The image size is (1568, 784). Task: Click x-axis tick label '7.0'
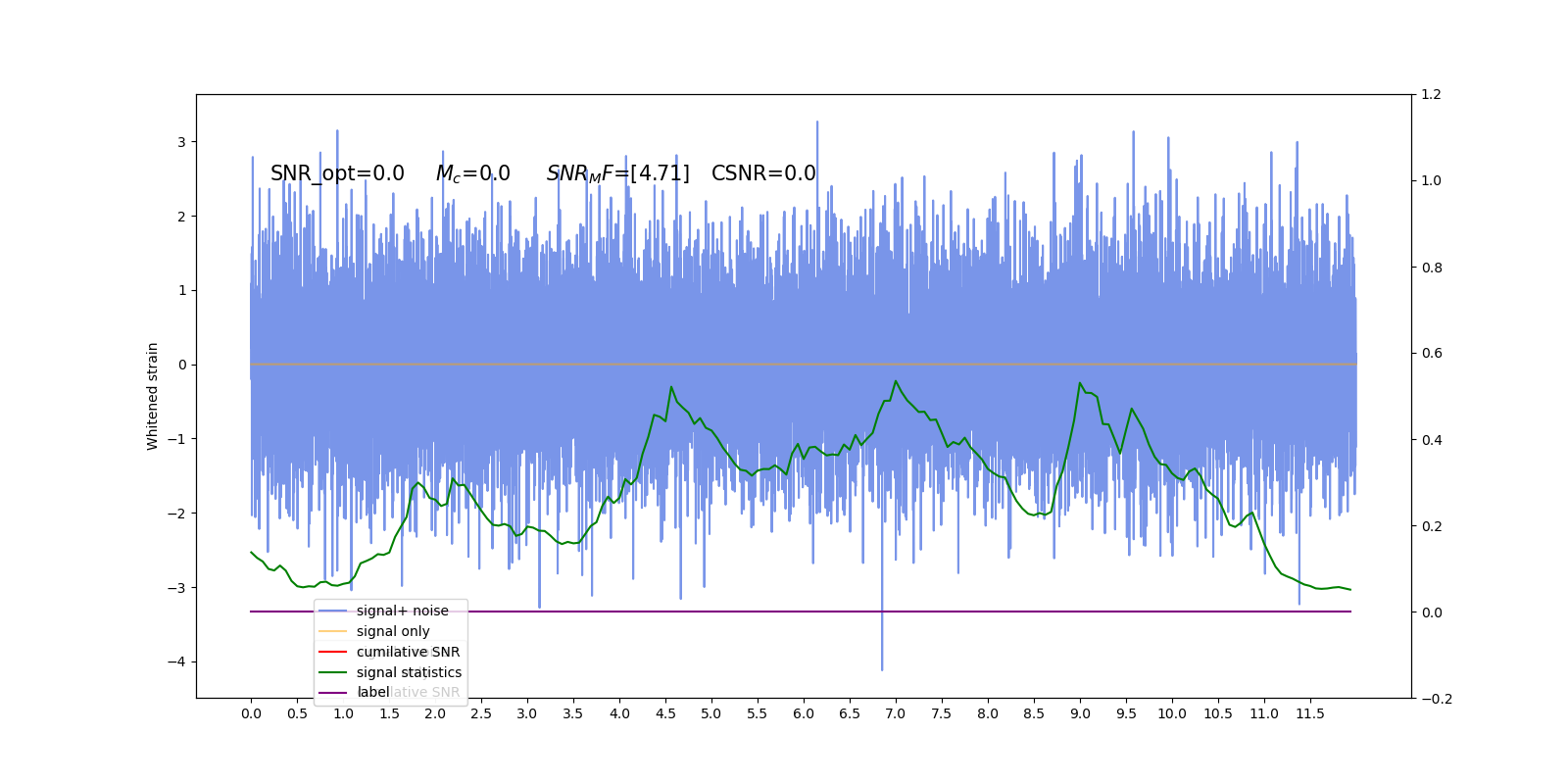click(x=896, y=713)
